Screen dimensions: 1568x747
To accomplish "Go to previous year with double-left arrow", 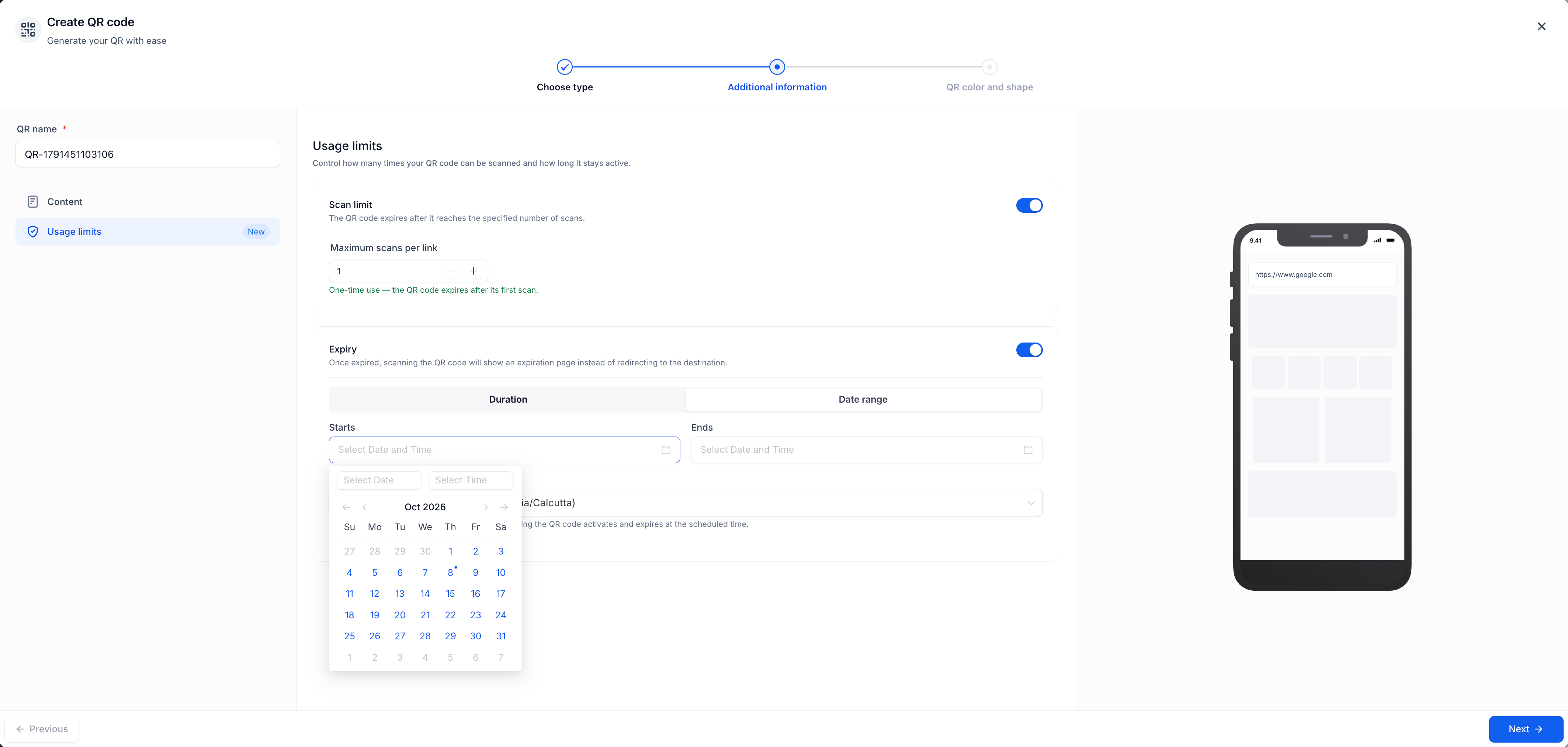I will tap(346, 507).
